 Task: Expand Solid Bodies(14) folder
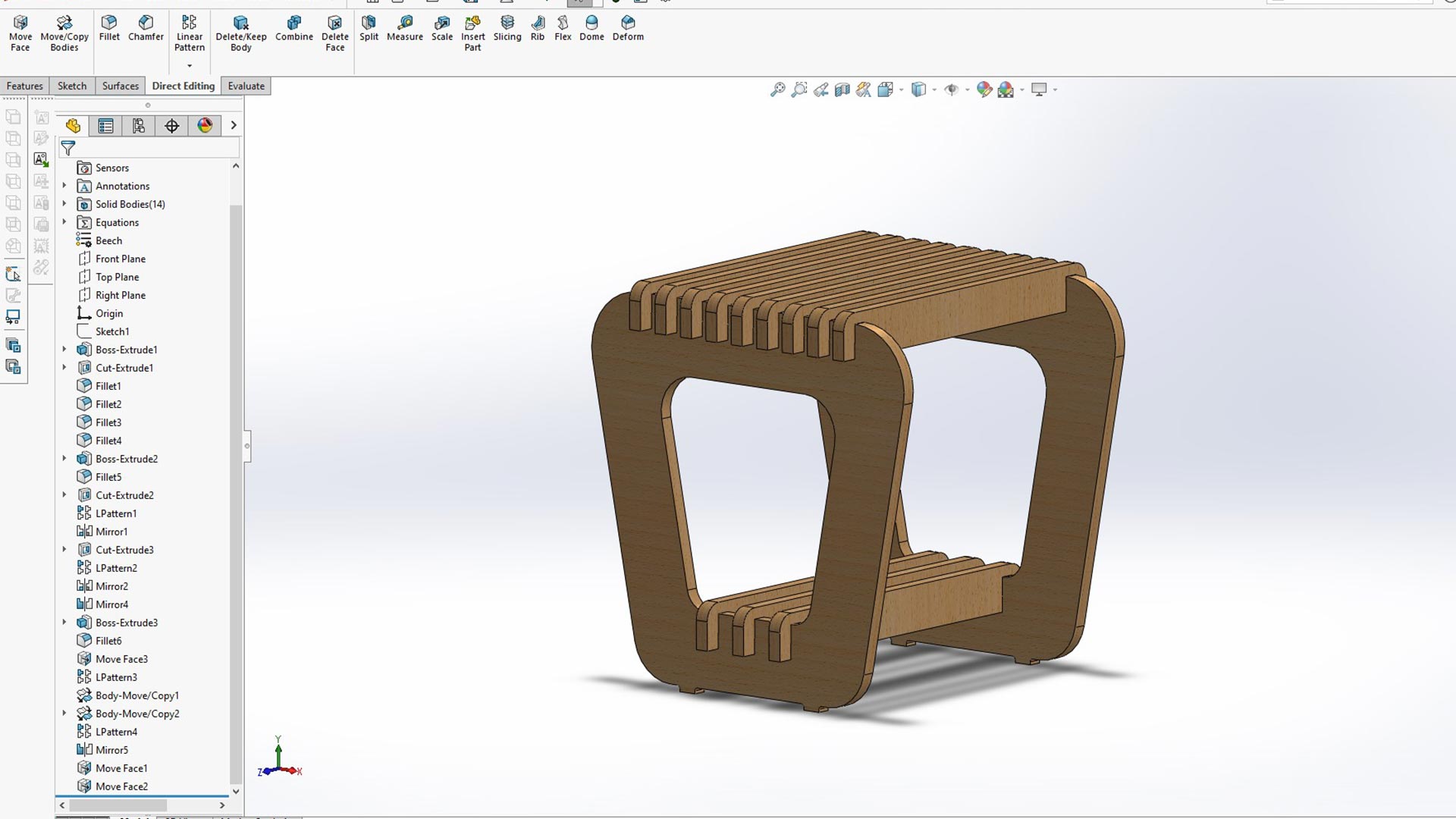tap(64, 204)
